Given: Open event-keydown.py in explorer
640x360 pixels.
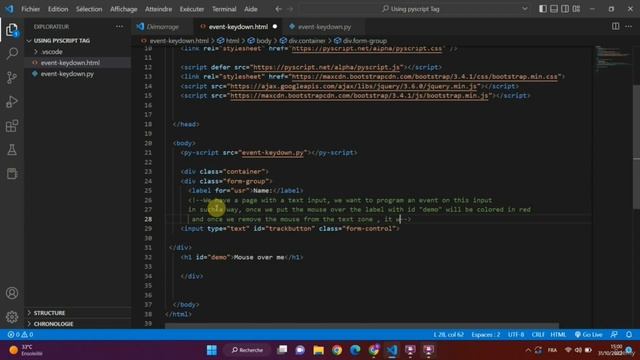Looking at the screenshot, I should [67, 74].
